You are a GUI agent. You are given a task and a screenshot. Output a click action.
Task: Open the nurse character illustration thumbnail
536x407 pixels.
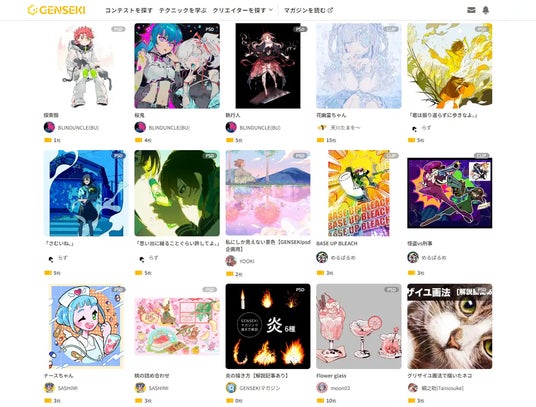point(86,326)
